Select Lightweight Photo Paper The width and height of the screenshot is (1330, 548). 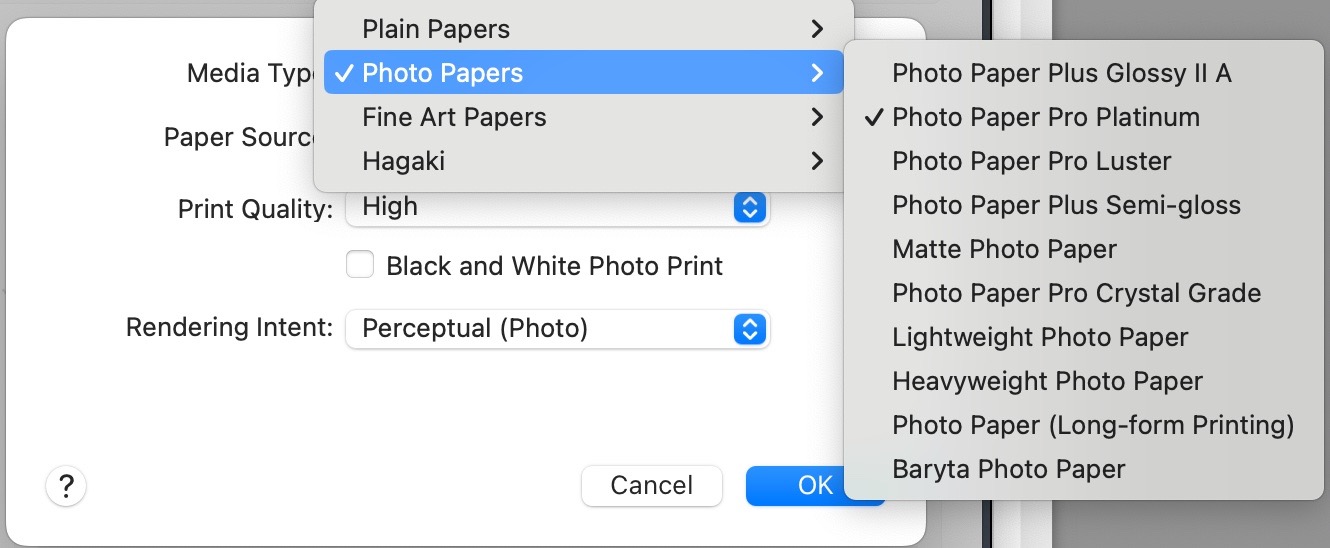click(x=1040, y=337)
